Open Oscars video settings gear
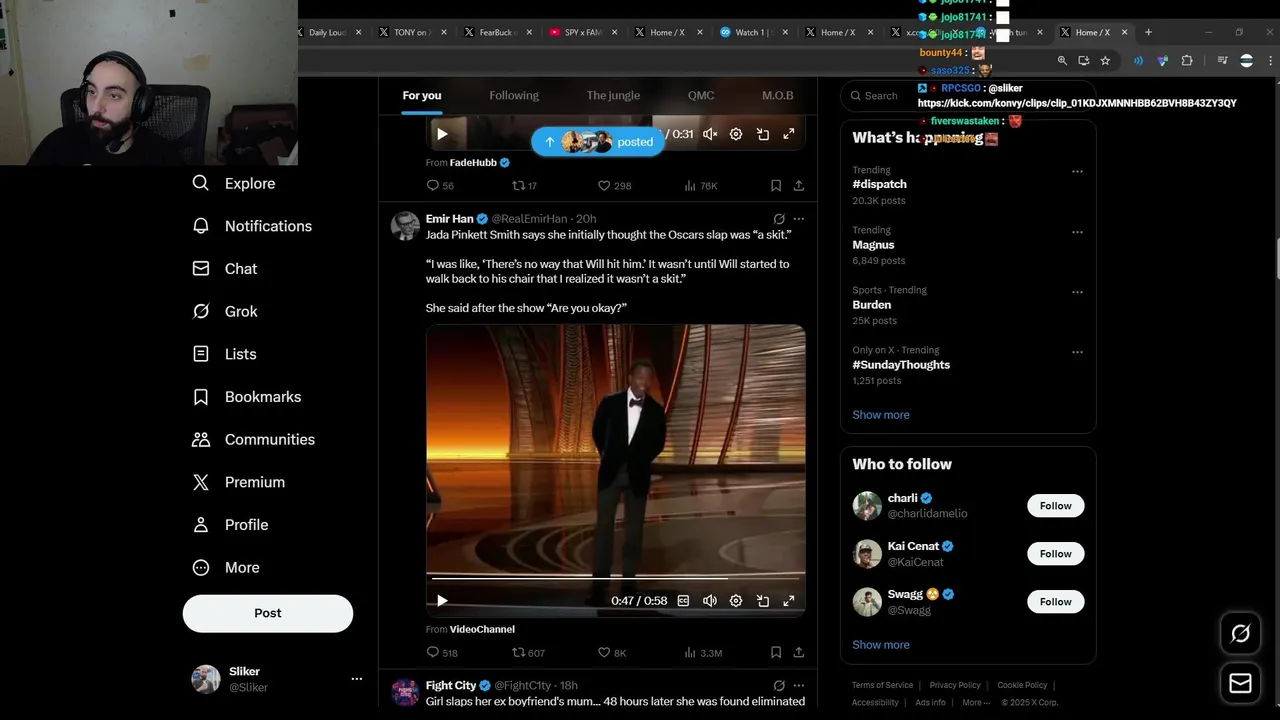The height and width of the screenshot is (720, 1280). pos(736,601)
